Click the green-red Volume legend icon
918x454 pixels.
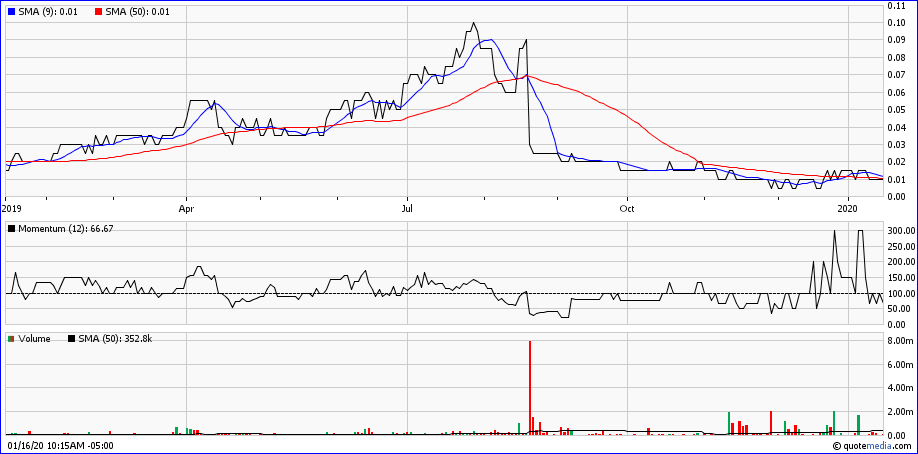[11, 339]
